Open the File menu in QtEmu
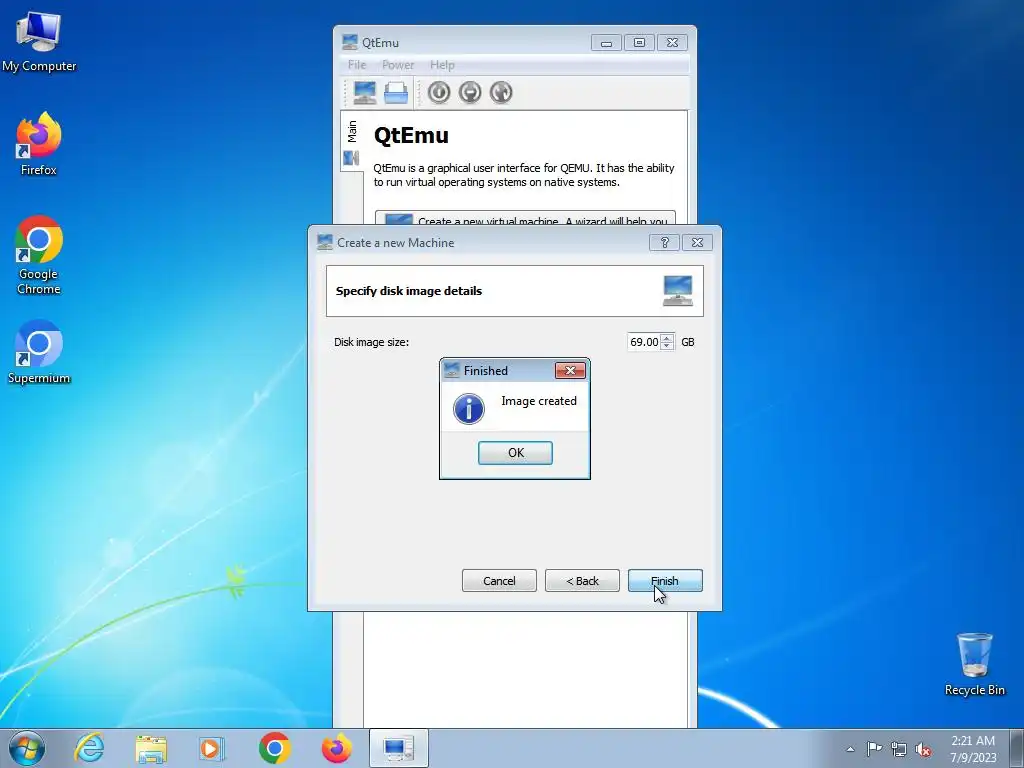 point(357,65)
